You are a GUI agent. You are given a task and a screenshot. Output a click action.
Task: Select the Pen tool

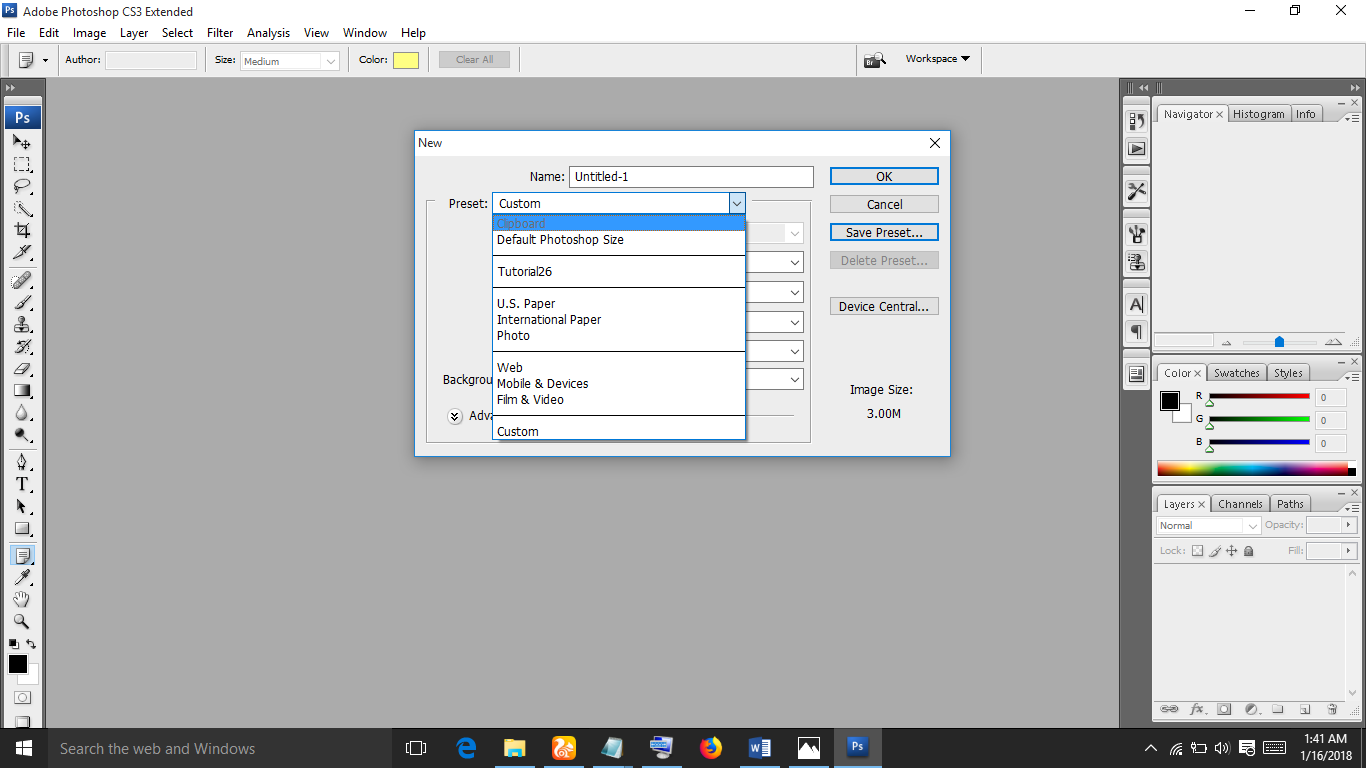click(22, 462)
